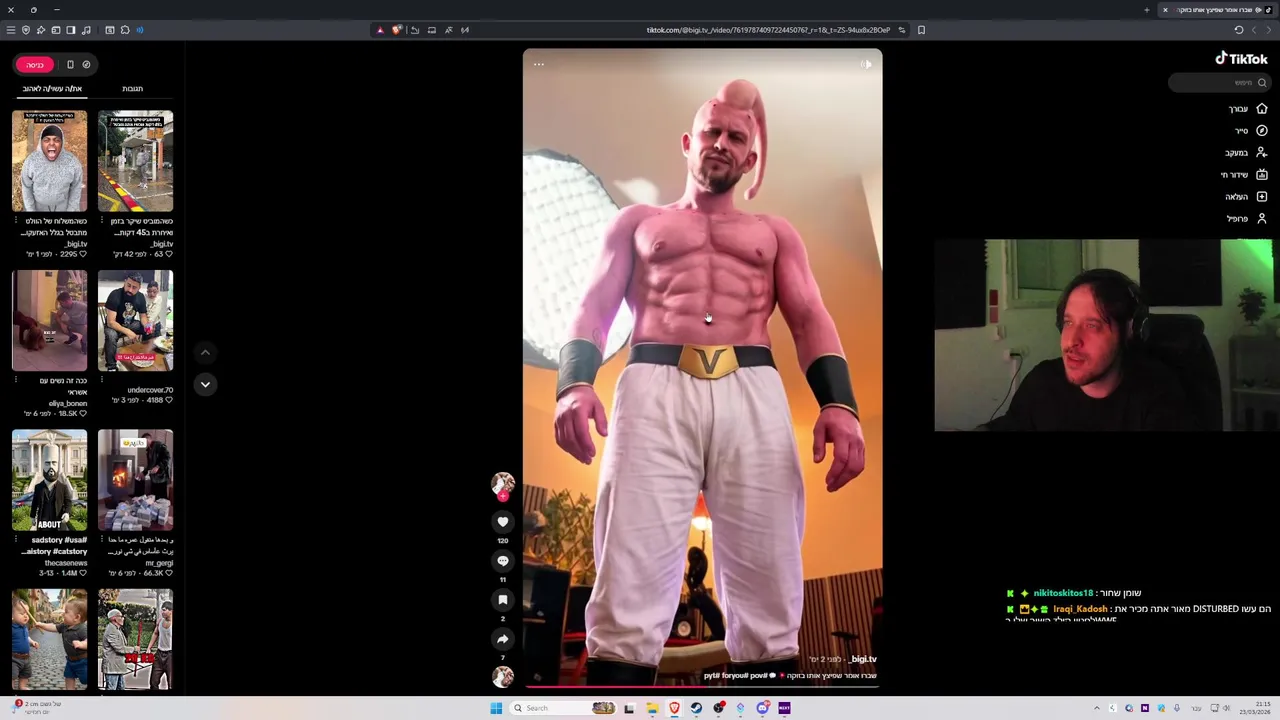Open the LIVE item in the TikTok sidebar
The width and height of the screenshot is (1280, 720).
pyautogui.click(x=1244, y=174)
